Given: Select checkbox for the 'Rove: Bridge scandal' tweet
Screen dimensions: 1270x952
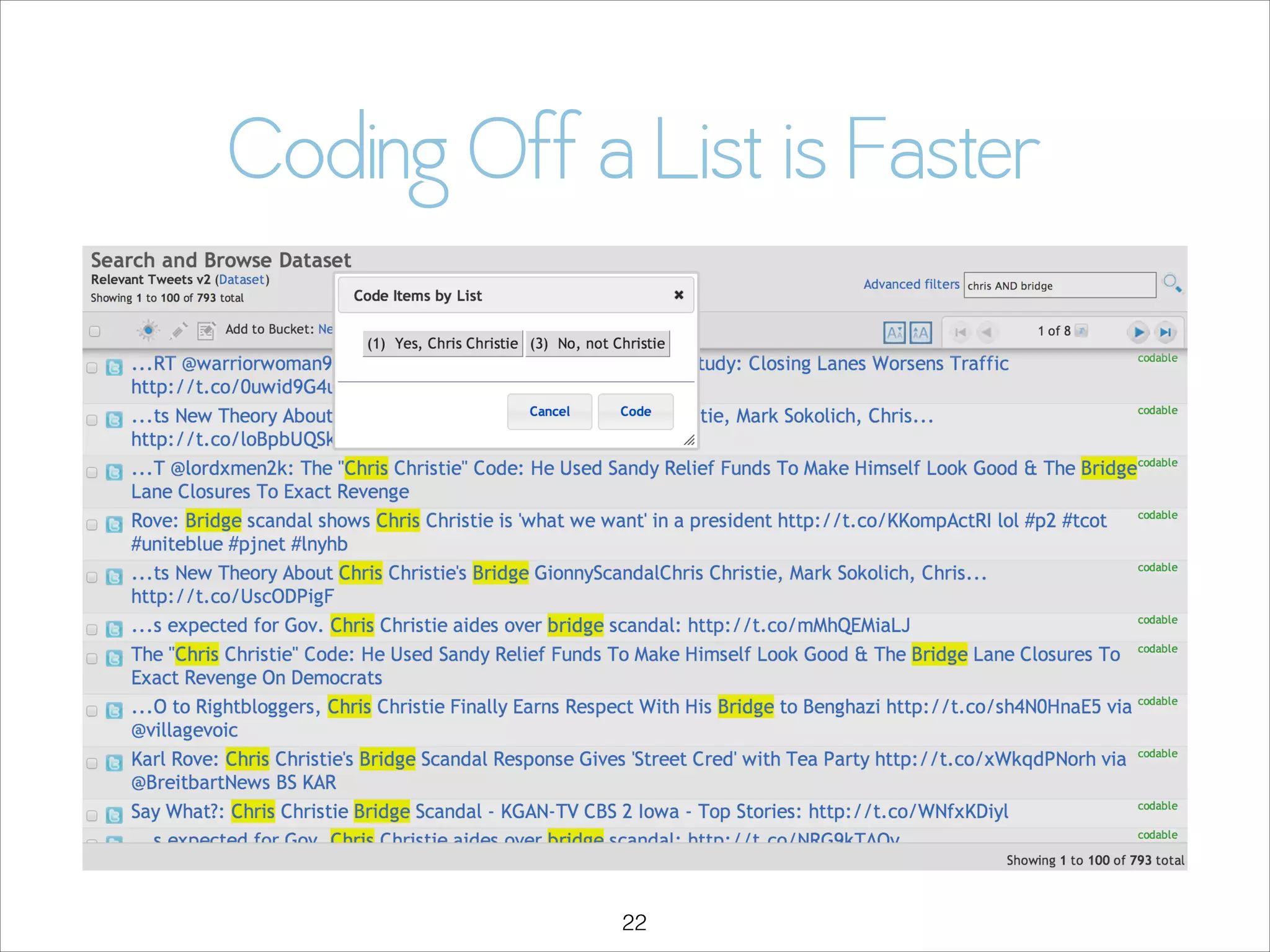Looking at the screenshot, I should [x=92, y=525].
